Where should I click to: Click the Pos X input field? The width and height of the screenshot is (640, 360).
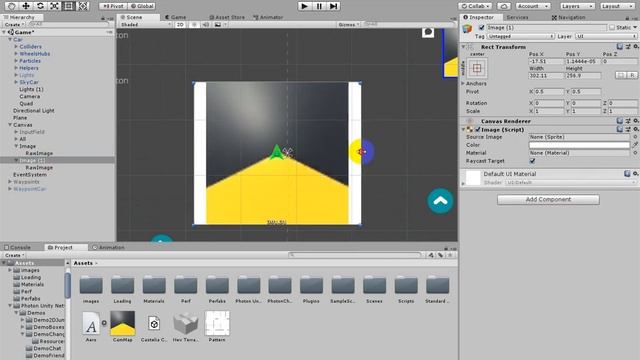pyautogui.click(x=546, y=61)
